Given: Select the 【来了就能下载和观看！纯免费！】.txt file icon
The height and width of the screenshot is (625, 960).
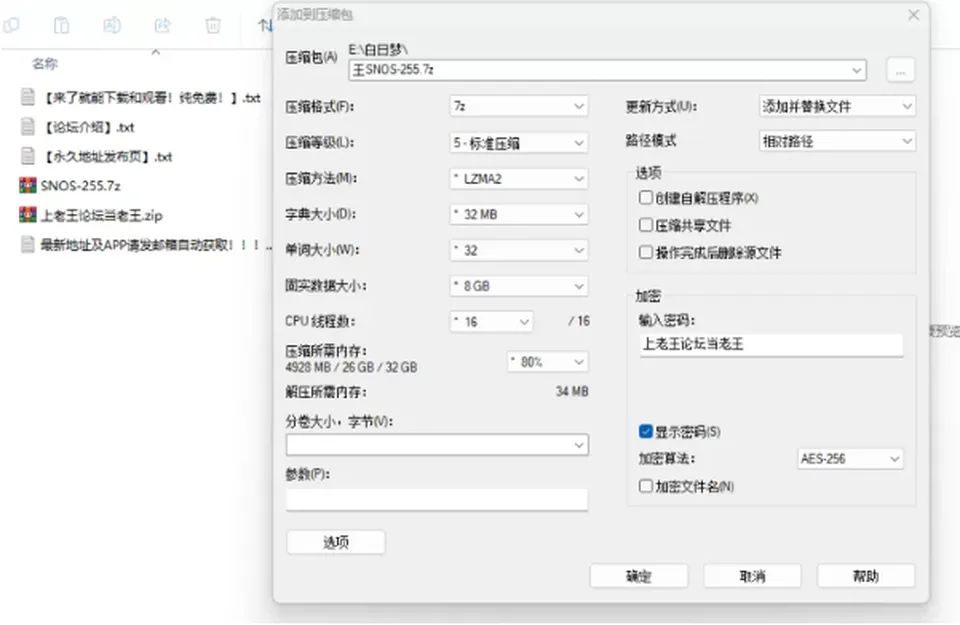Looking at the screenshot, I should [28, 97].
